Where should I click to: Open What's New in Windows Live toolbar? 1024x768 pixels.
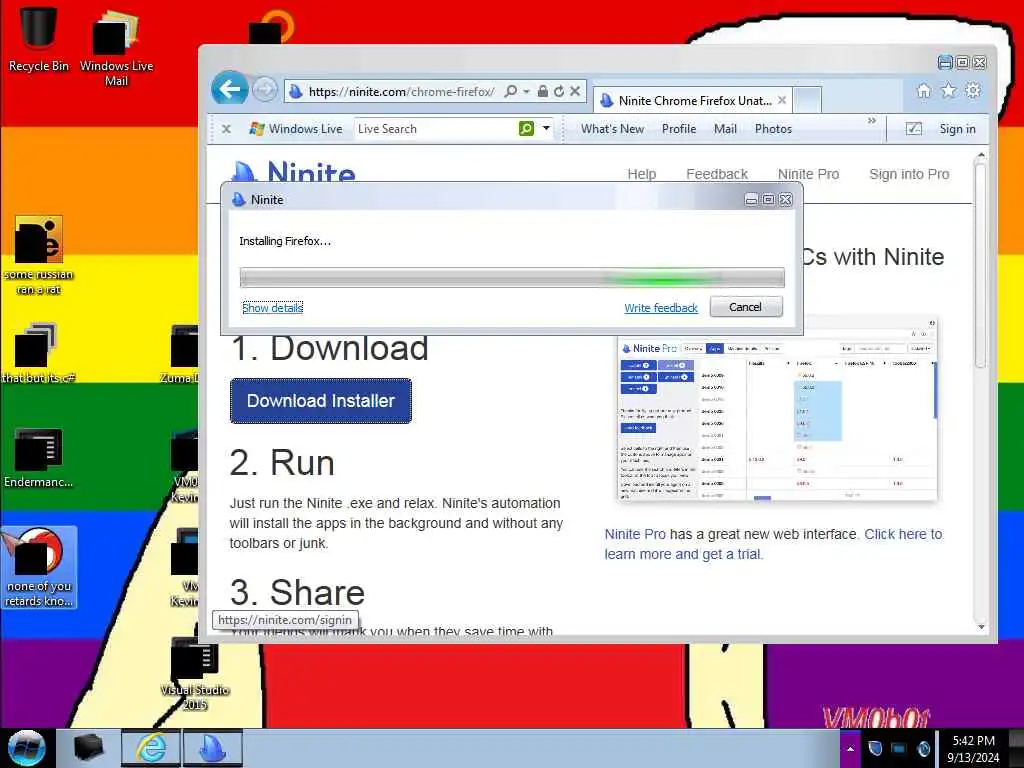pos(613,129)
